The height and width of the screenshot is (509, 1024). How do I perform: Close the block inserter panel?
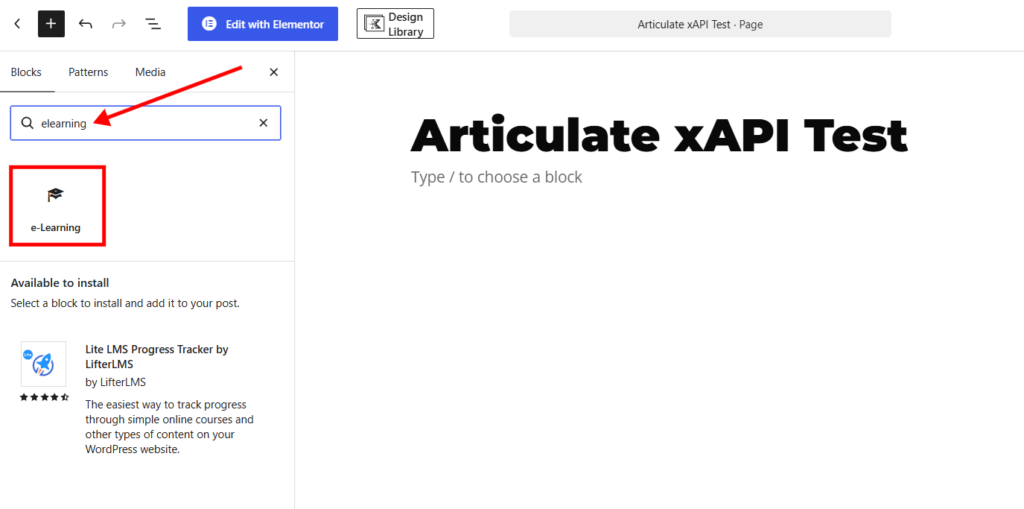(274, 73)
